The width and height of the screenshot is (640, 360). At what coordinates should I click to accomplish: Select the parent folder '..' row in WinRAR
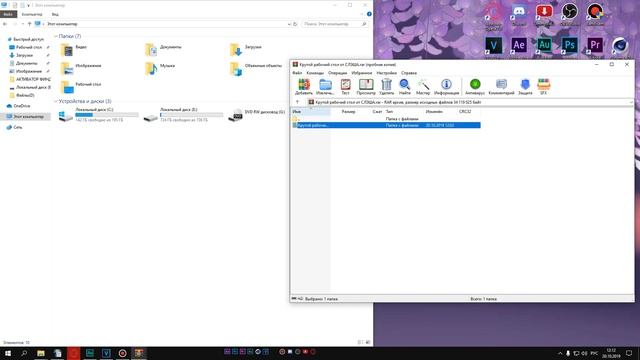pyautogui.click(x=386, y=119)
